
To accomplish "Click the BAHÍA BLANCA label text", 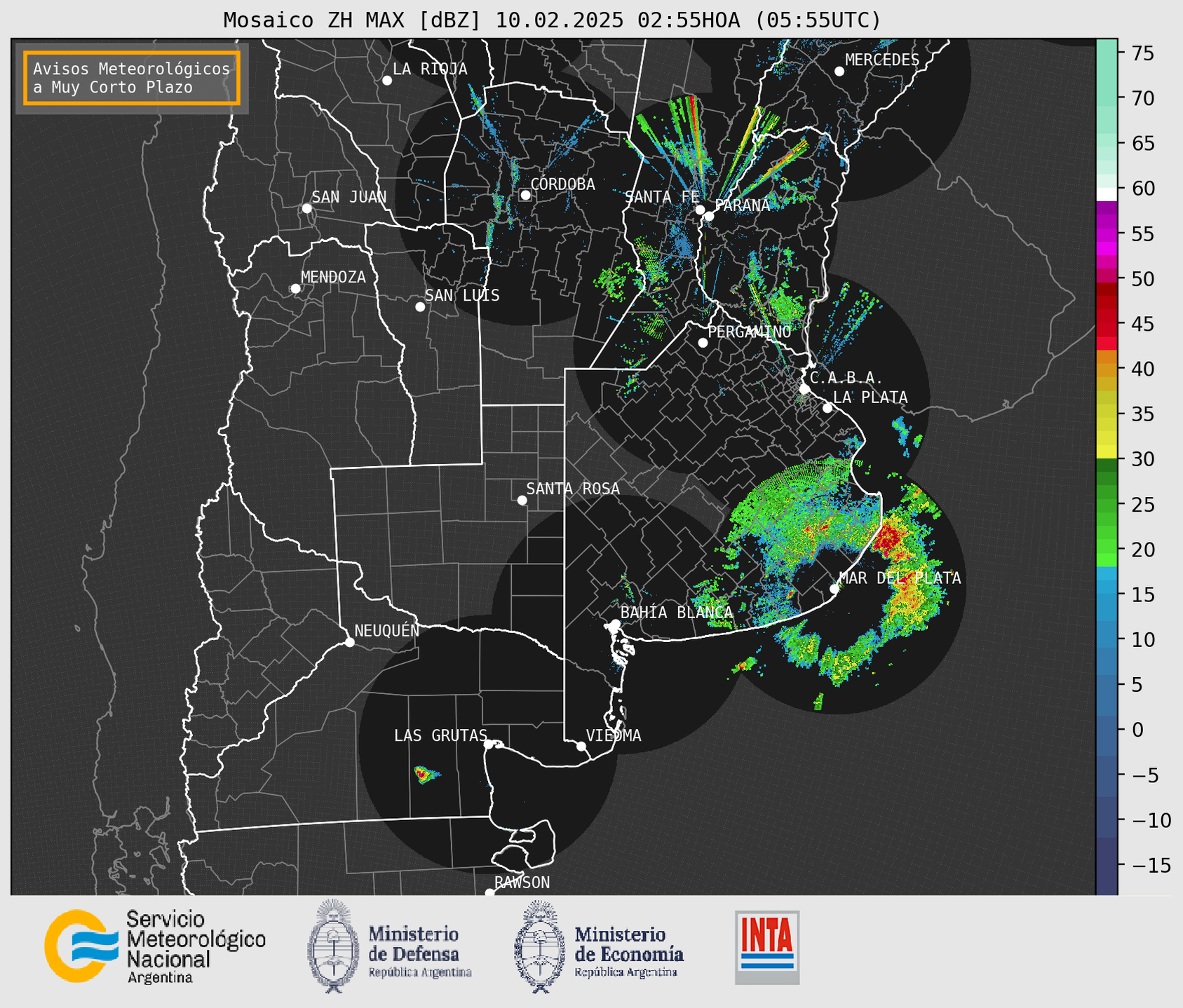I will [677, 612].
